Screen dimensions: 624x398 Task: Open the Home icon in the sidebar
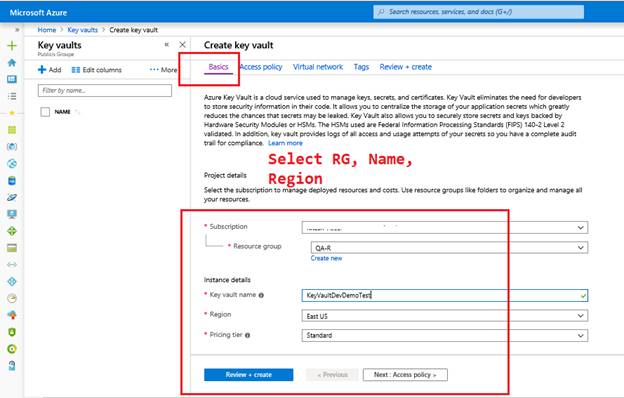point(12,62)
